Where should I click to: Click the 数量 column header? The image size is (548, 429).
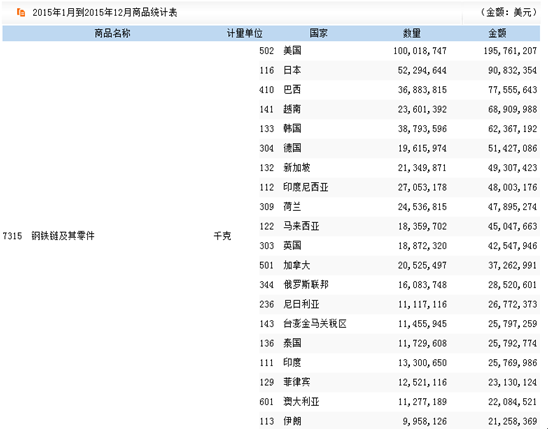click(412, 34)
